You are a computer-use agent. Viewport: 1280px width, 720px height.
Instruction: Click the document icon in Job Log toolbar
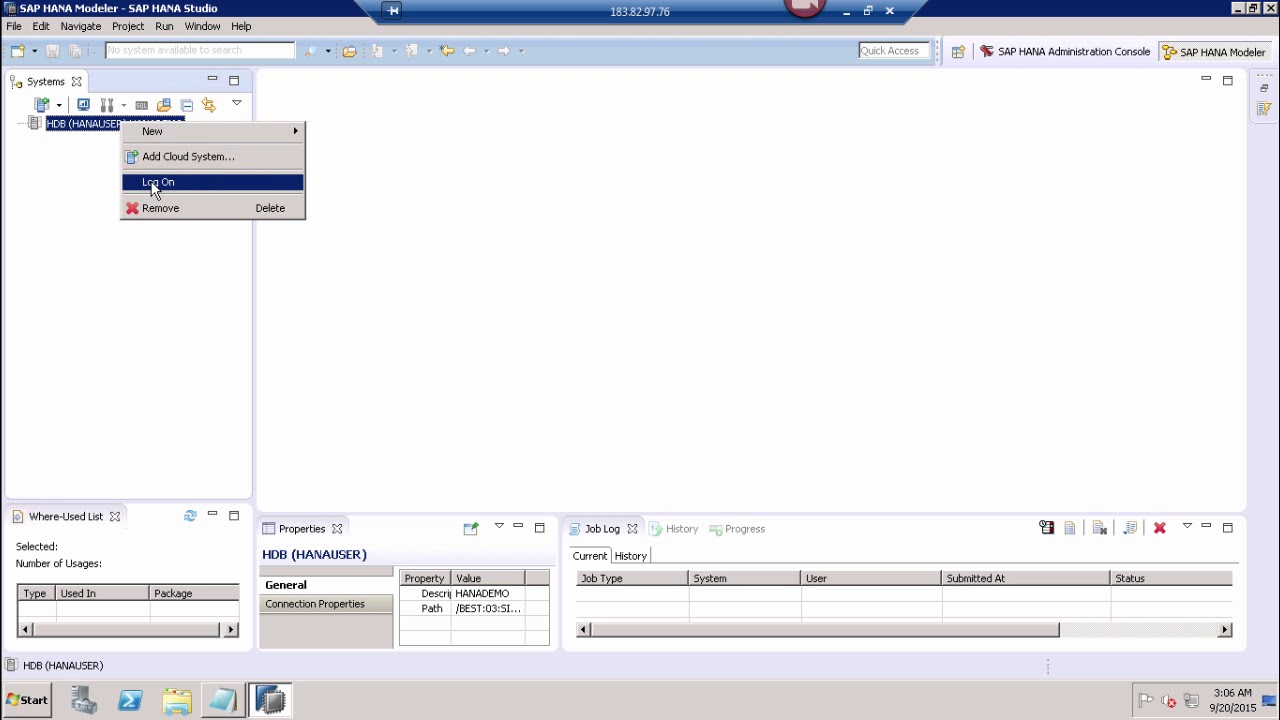[x=1070, y=528]
